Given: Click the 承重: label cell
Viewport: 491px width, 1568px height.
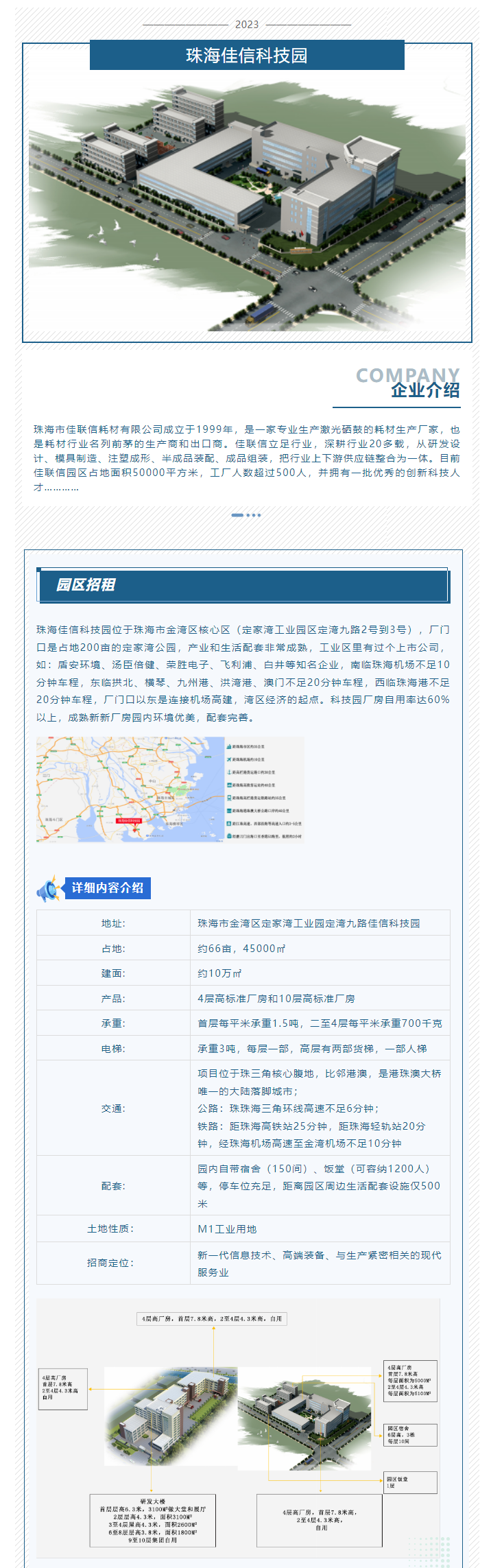Looking at the screenshot, I should (113, 1023).
